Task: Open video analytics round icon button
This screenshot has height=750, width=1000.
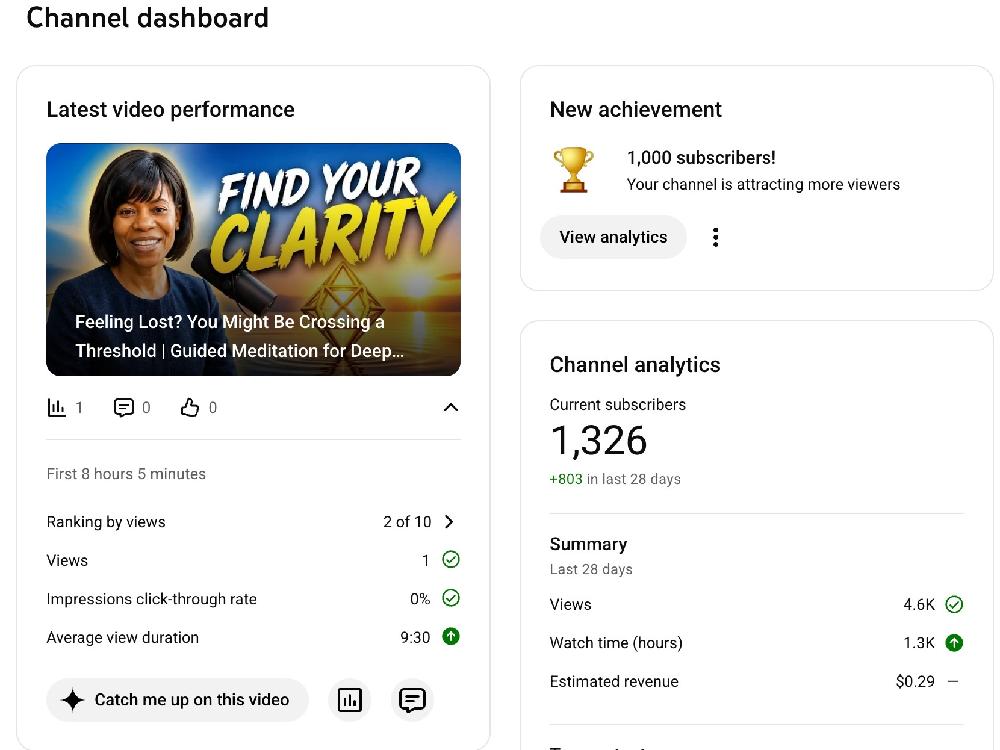Action: [349, 700]
